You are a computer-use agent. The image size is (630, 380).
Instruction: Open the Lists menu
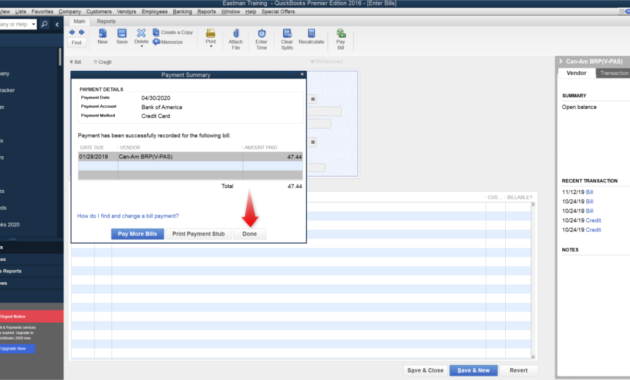click(20, 12)
